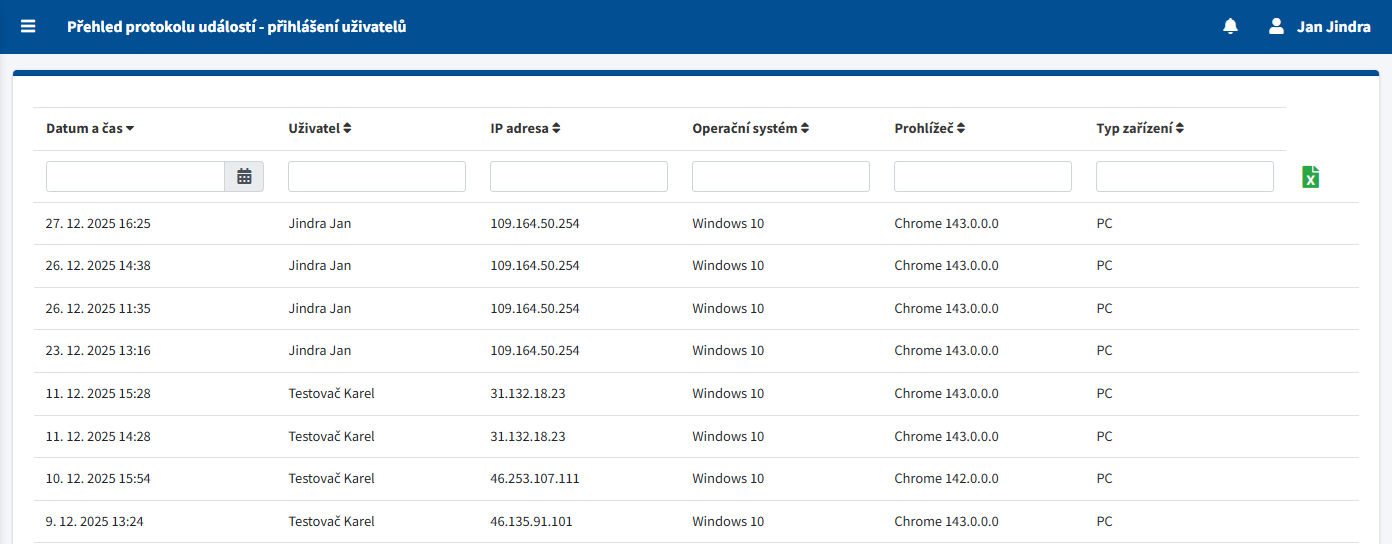1392x544 pixels.
Task: Sort by Datum a čas column
Action: (90, 129)
